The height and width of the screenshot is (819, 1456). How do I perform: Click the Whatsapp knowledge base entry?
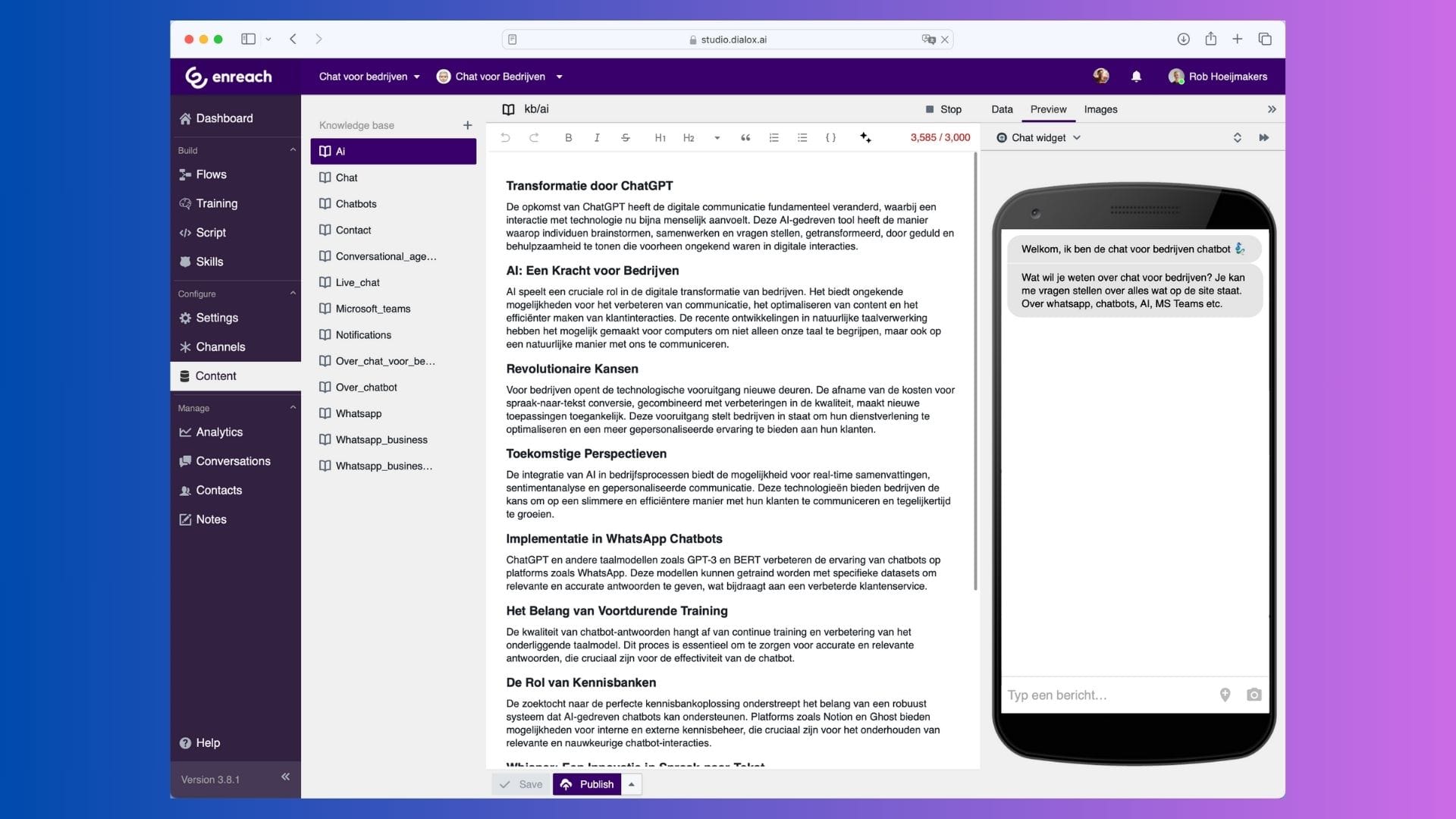(x=358, y=413)
